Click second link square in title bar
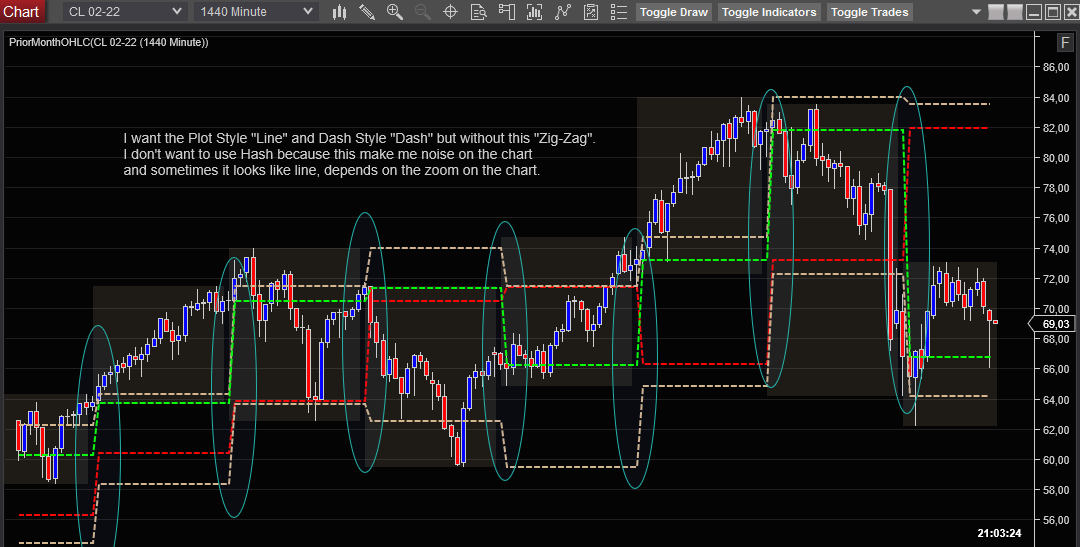 coord(1014,12)
